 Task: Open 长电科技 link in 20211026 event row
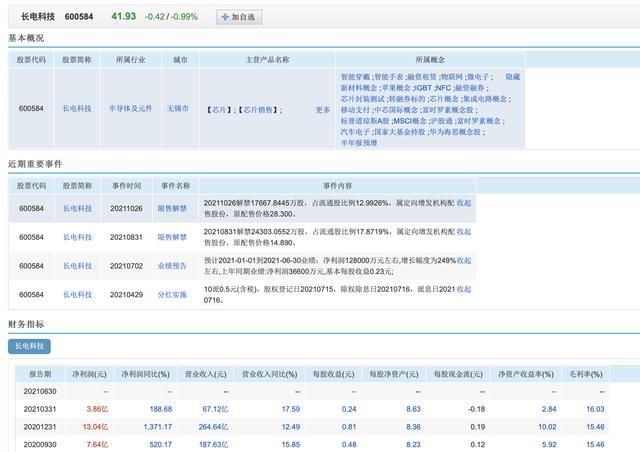point(77,208)
